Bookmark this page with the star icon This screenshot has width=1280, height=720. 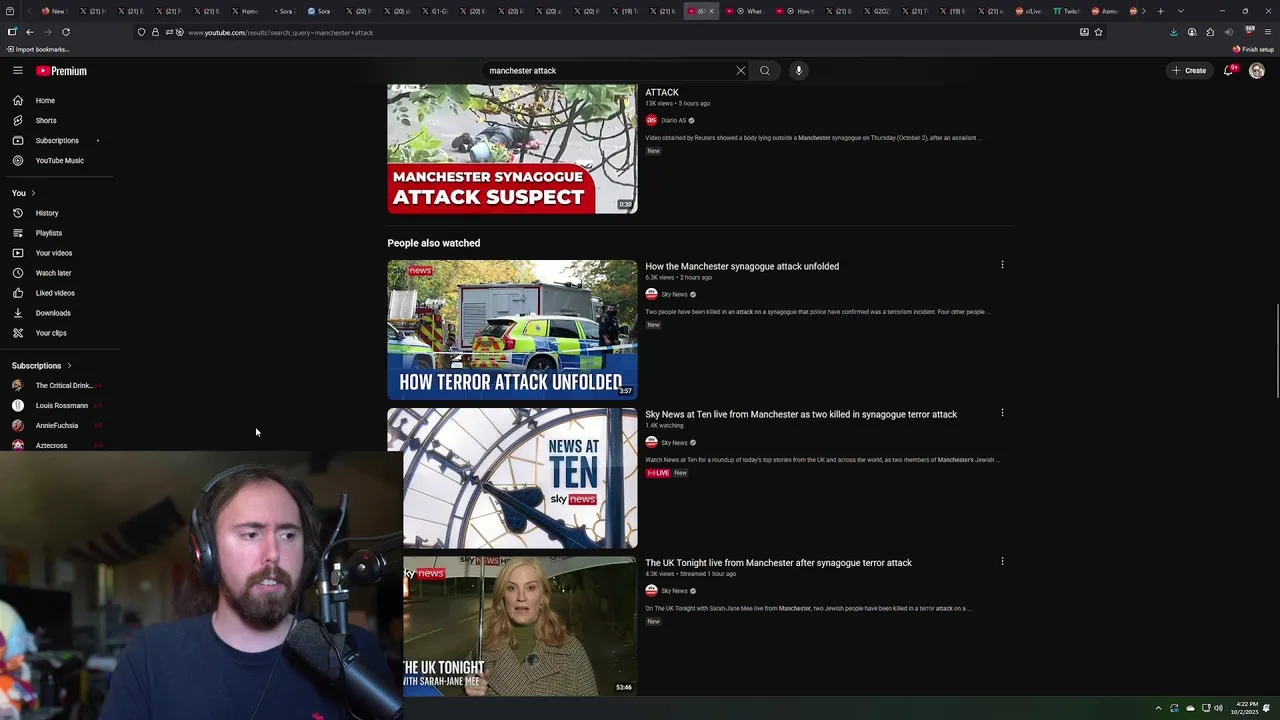click(x=1098, y=32)
